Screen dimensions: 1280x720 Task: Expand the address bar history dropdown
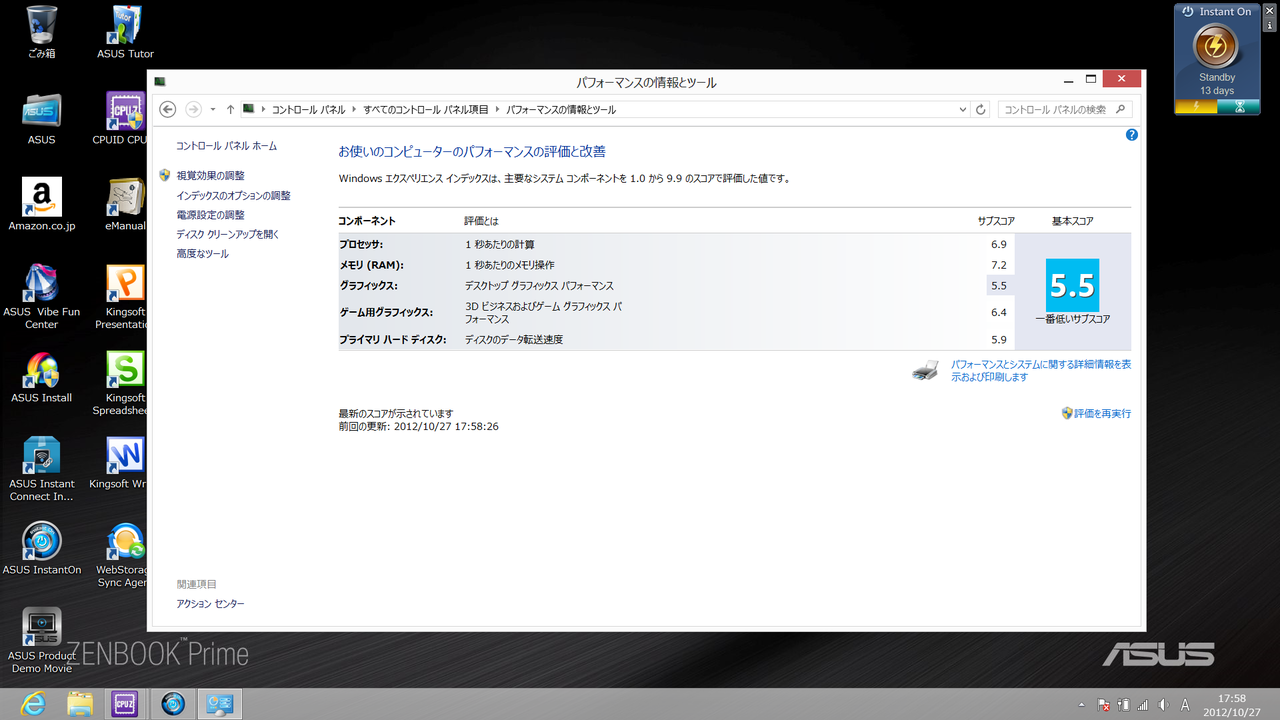[x=963, y=110]
